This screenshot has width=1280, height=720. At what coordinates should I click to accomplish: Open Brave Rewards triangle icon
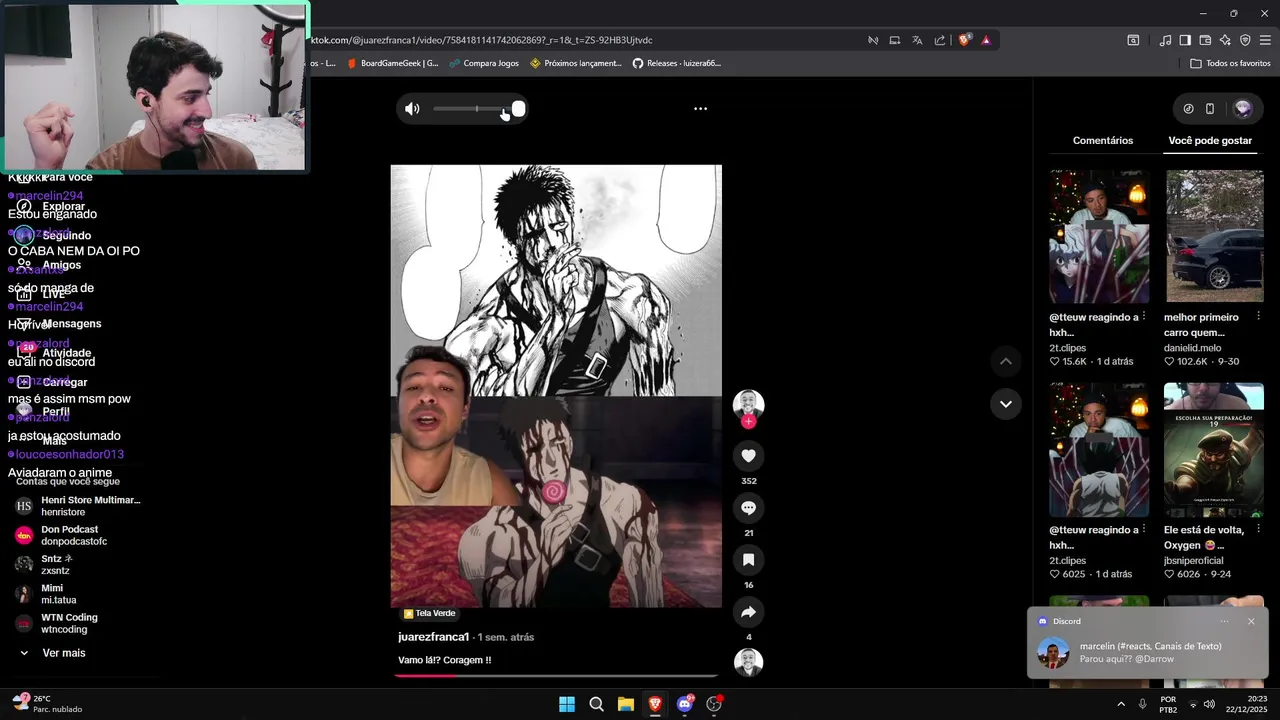coord(986,40)
